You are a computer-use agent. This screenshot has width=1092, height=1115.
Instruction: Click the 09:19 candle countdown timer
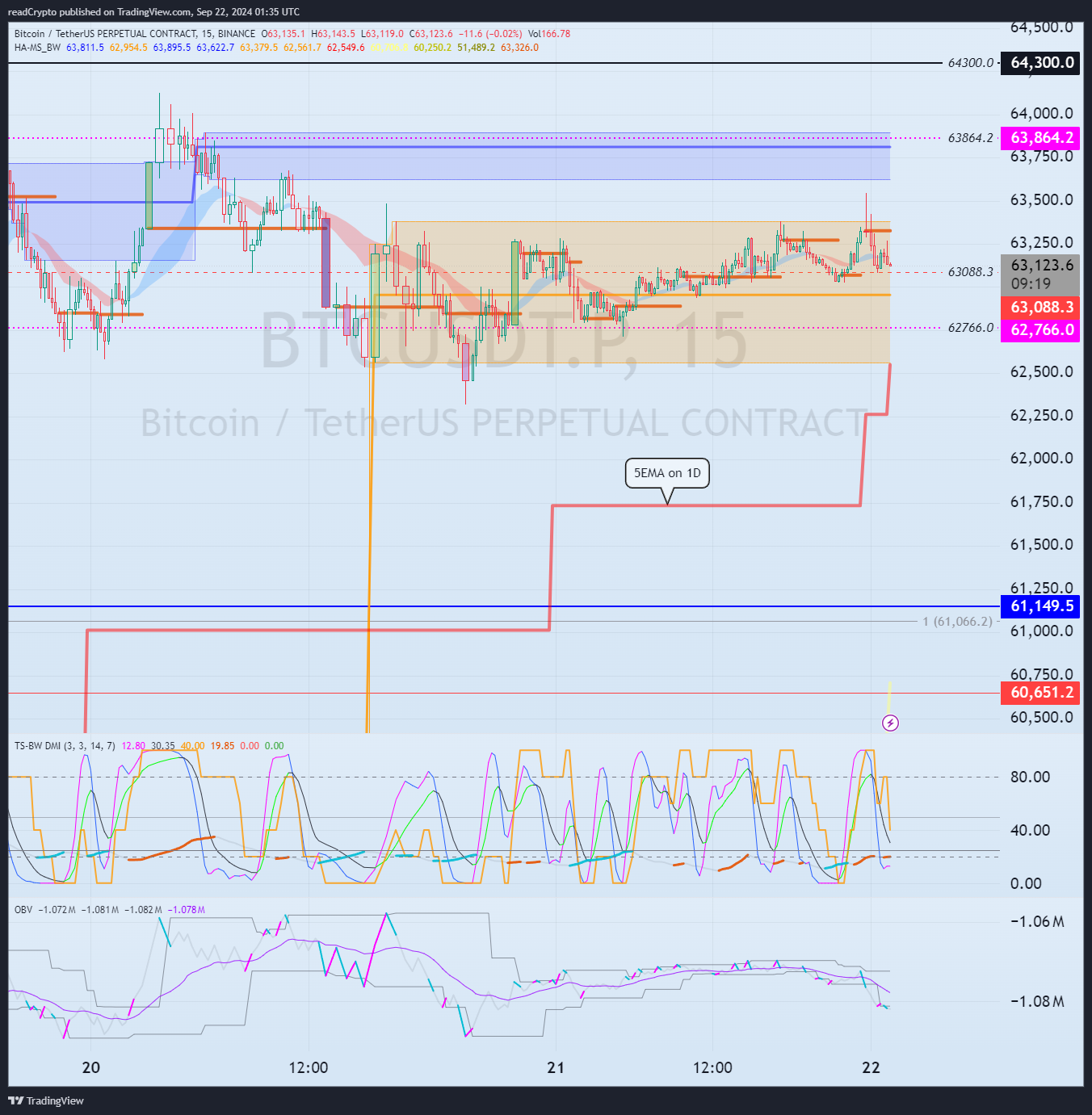coord(1031,283)
